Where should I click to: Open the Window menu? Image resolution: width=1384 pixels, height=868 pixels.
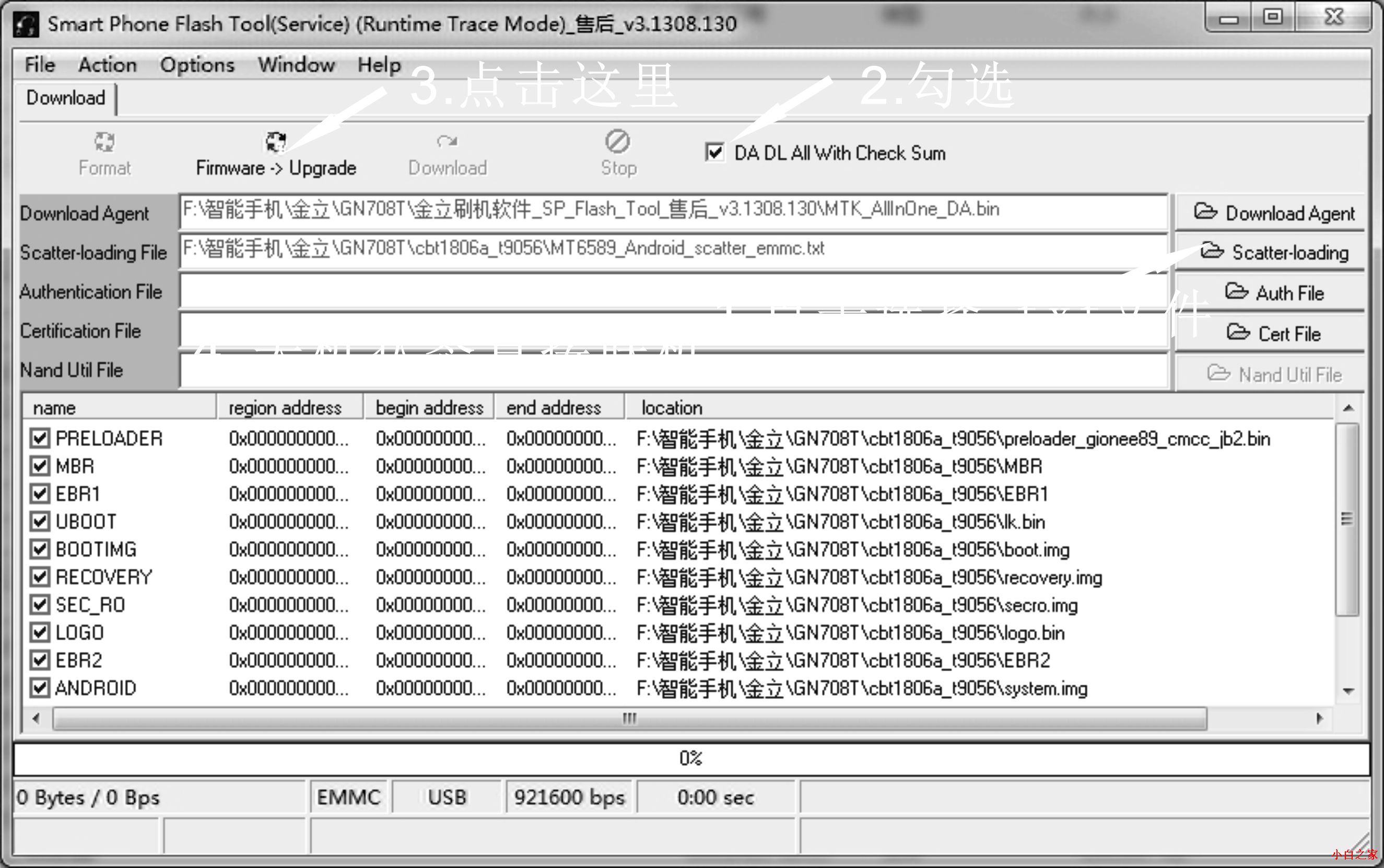click(x=296, y=65)
